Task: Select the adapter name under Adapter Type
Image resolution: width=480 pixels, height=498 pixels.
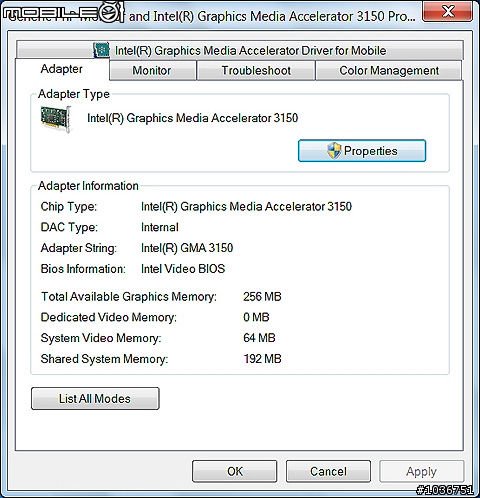Action: click(x=192, y=118)
